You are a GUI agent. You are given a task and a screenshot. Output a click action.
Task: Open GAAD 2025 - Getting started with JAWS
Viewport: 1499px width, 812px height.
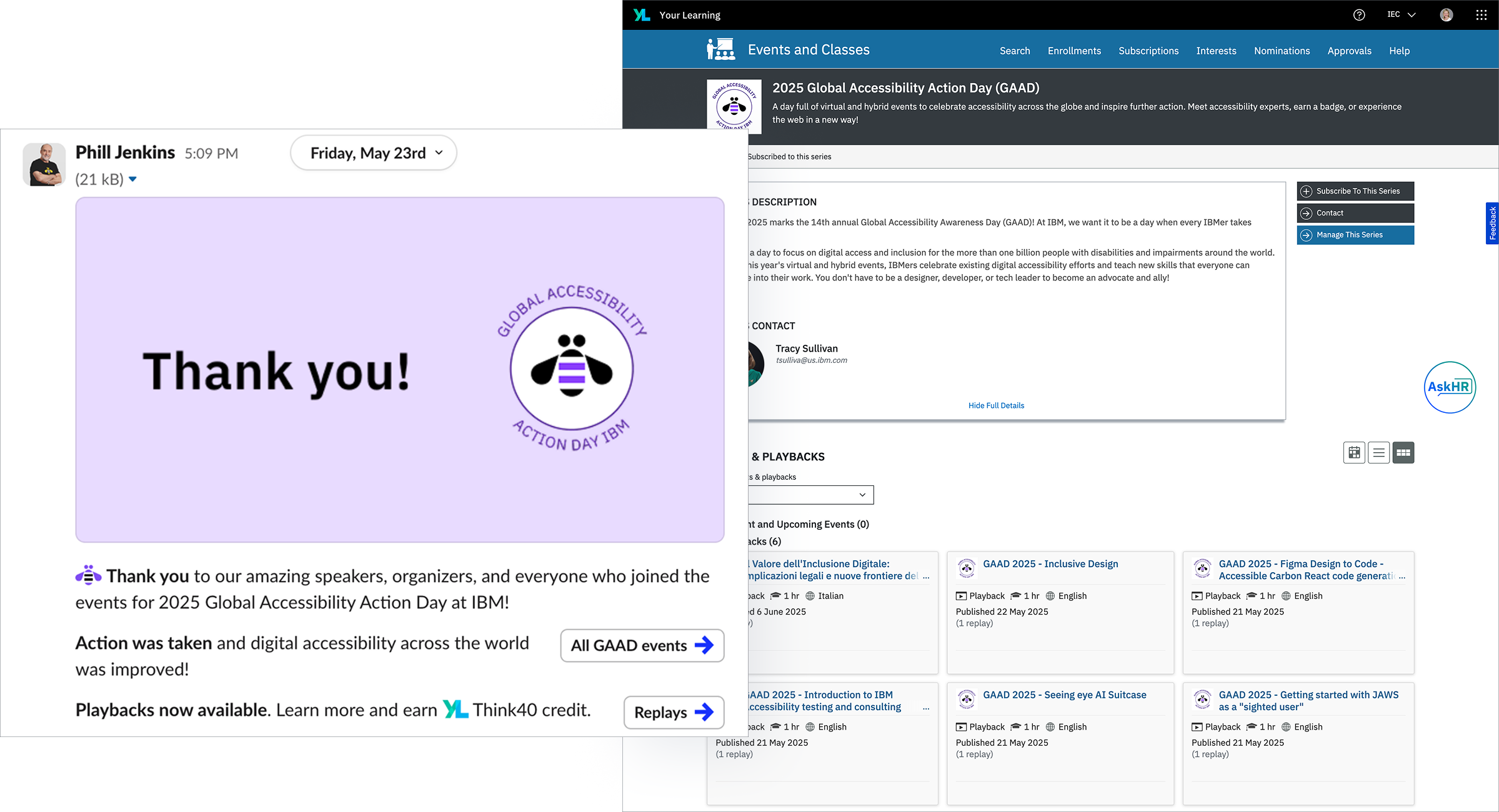[x=1308, y=701]
